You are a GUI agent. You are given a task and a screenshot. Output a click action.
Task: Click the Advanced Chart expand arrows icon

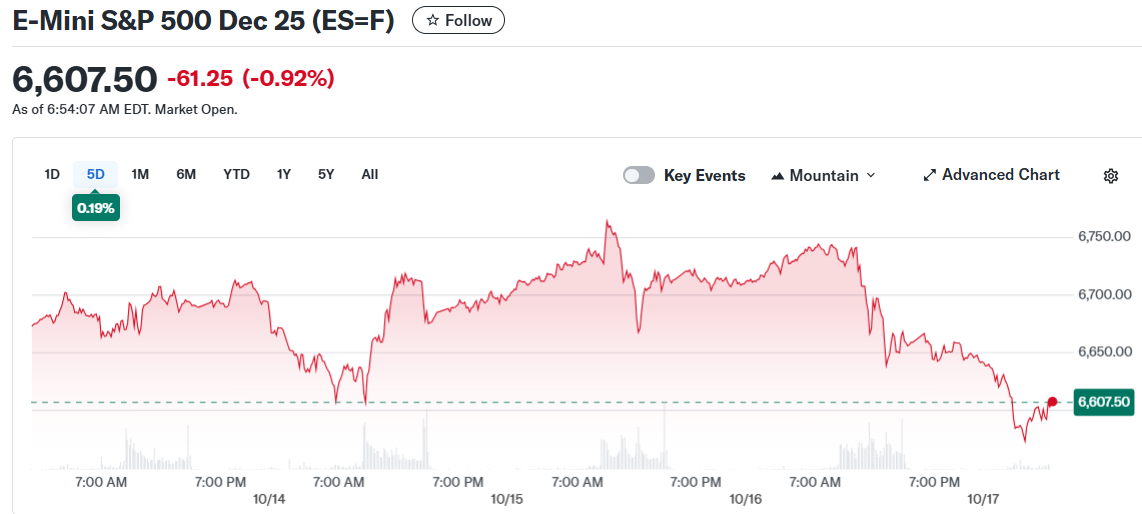929,175
